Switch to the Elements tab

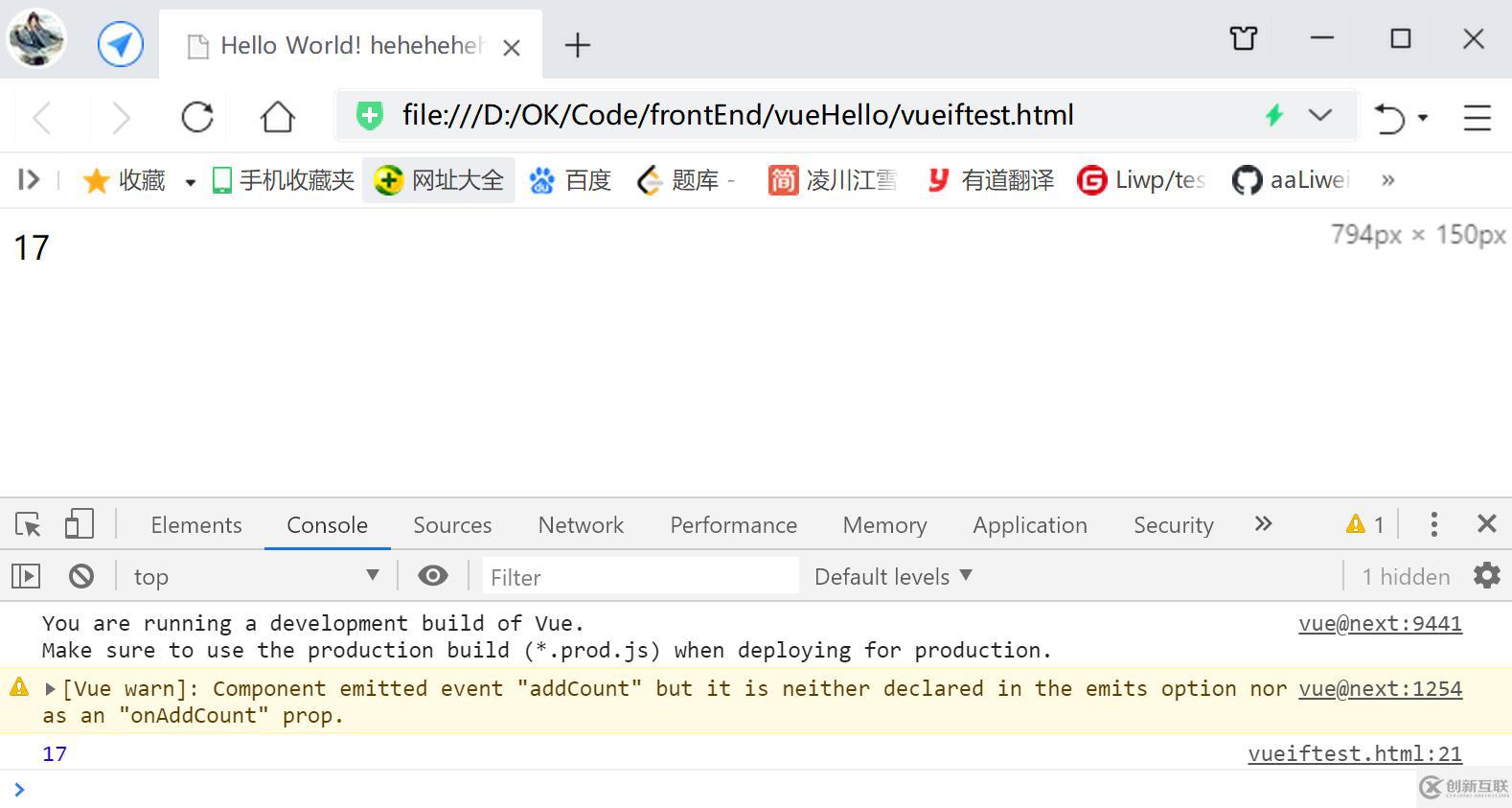tap(196, 525)
